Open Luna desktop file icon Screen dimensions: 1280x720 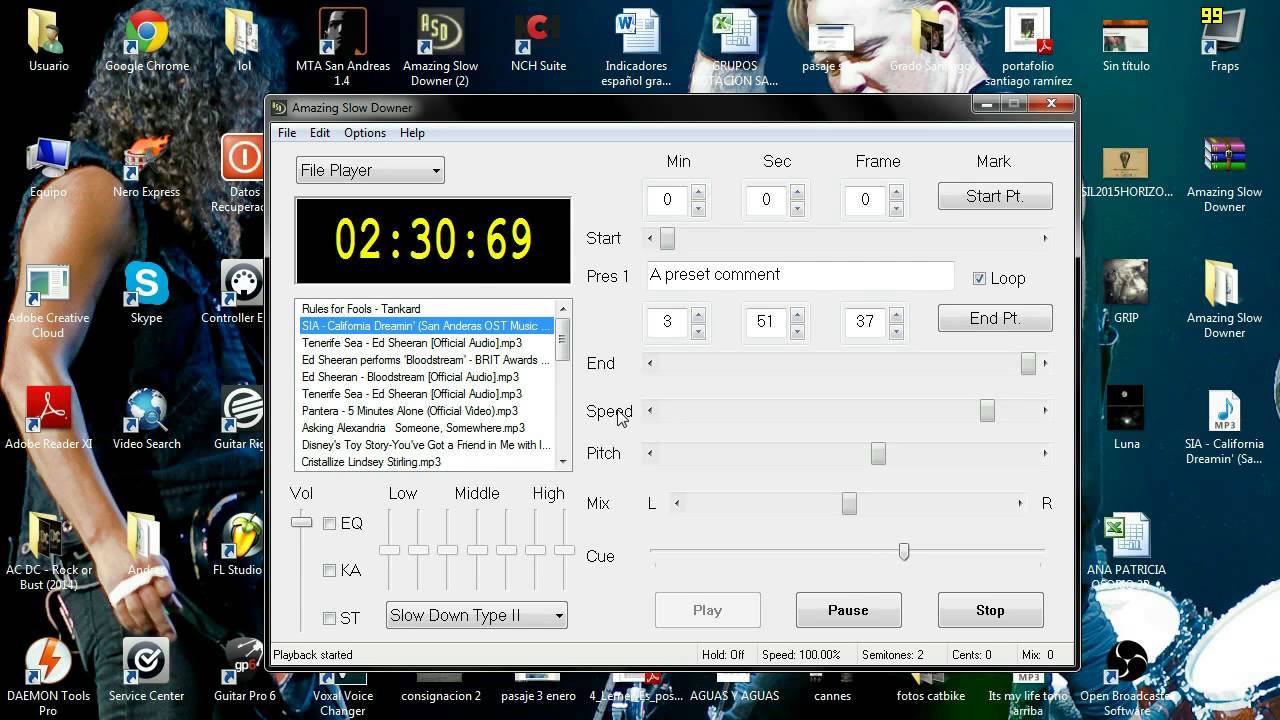pyautogui.click(x=1126, y=418)
